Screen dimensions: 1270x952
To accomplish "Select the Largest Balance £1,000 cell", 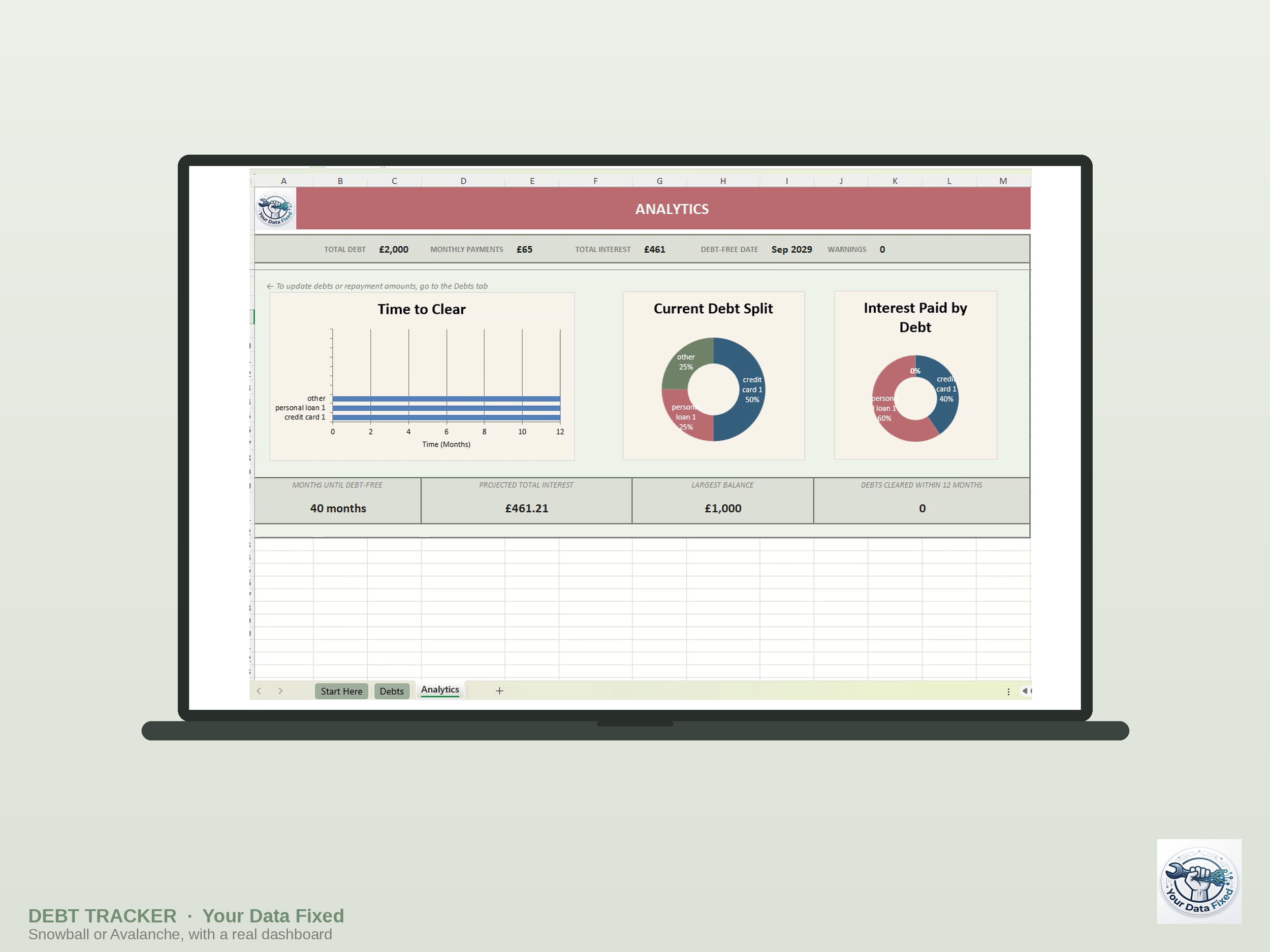I will click(723, 508).
